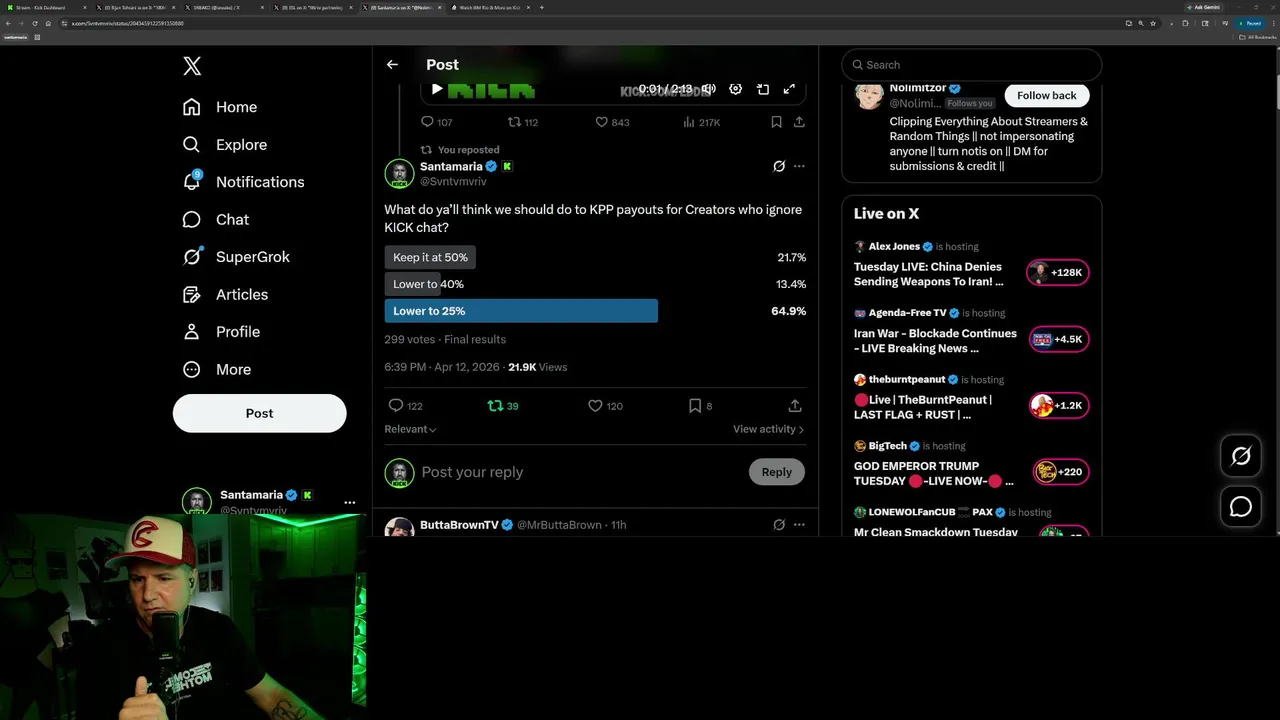
Task: Open the Santamaria author name link
Action: (x=451, y=166)
